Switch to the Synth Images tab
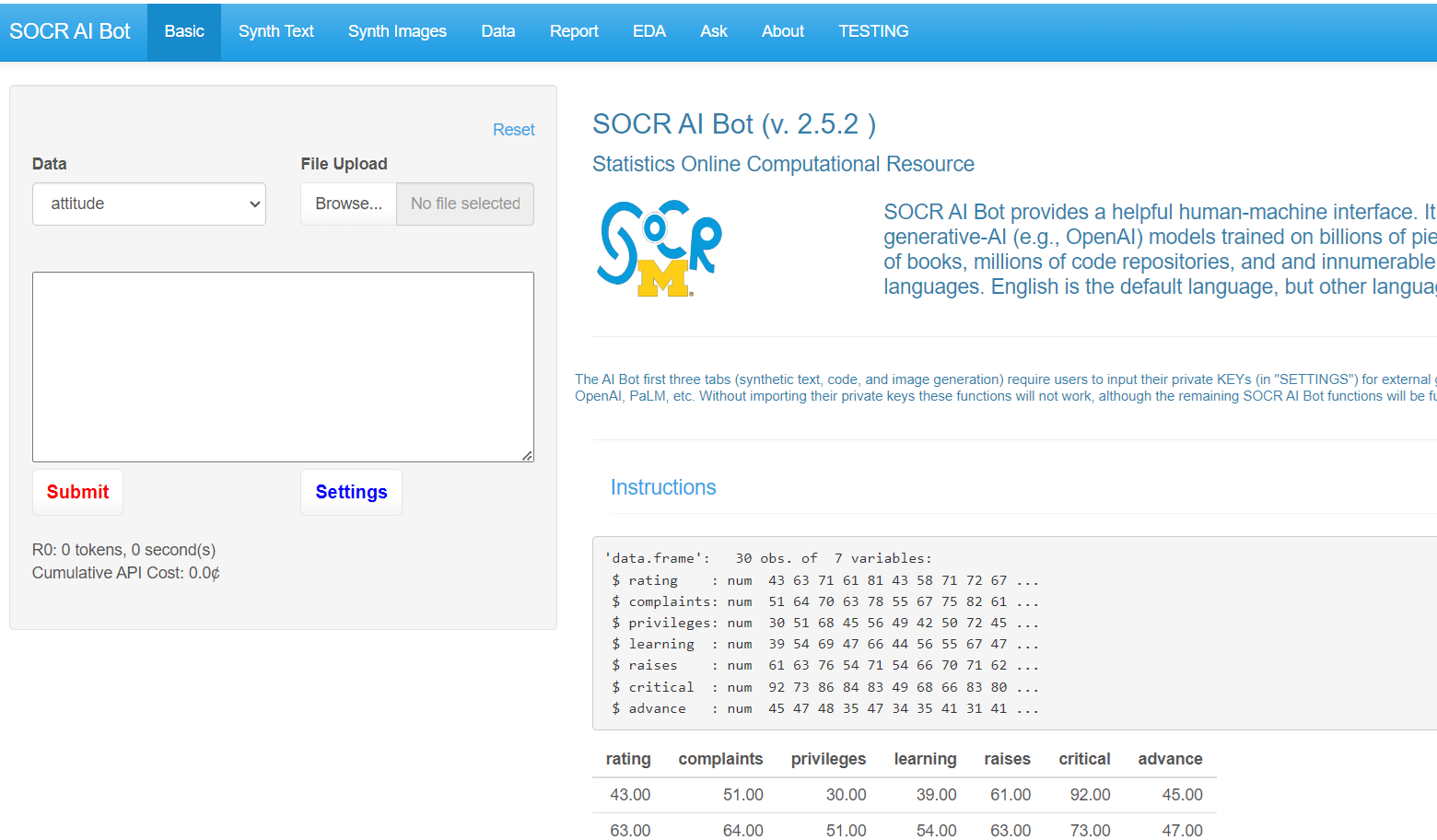 click(x=397, y=30)
